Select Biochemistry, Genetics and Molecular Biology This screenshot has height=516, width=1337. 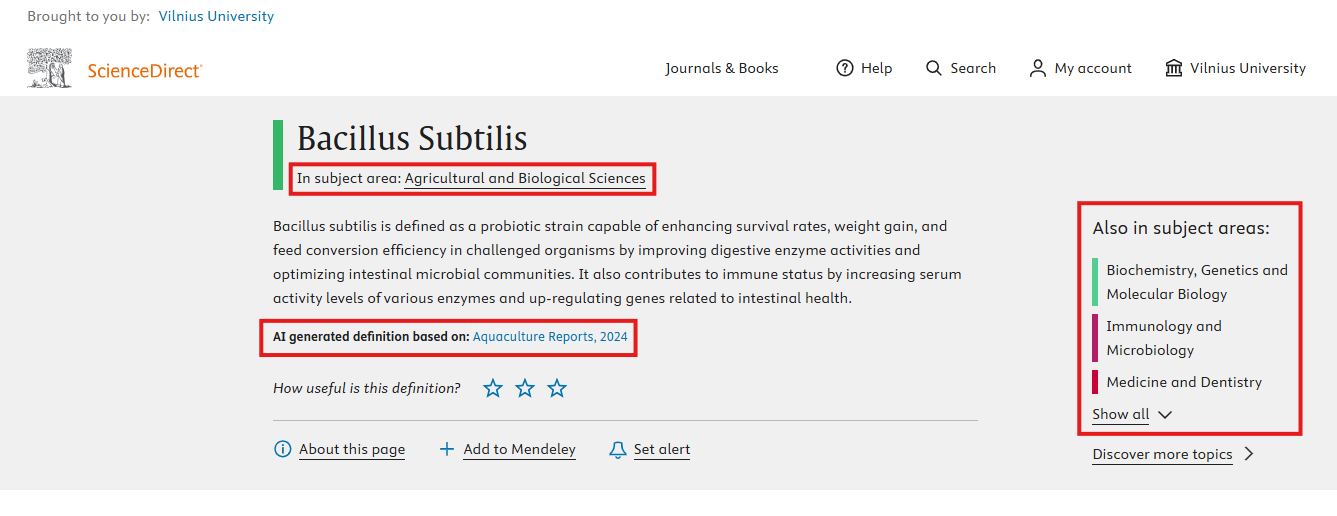point(1197,282)
